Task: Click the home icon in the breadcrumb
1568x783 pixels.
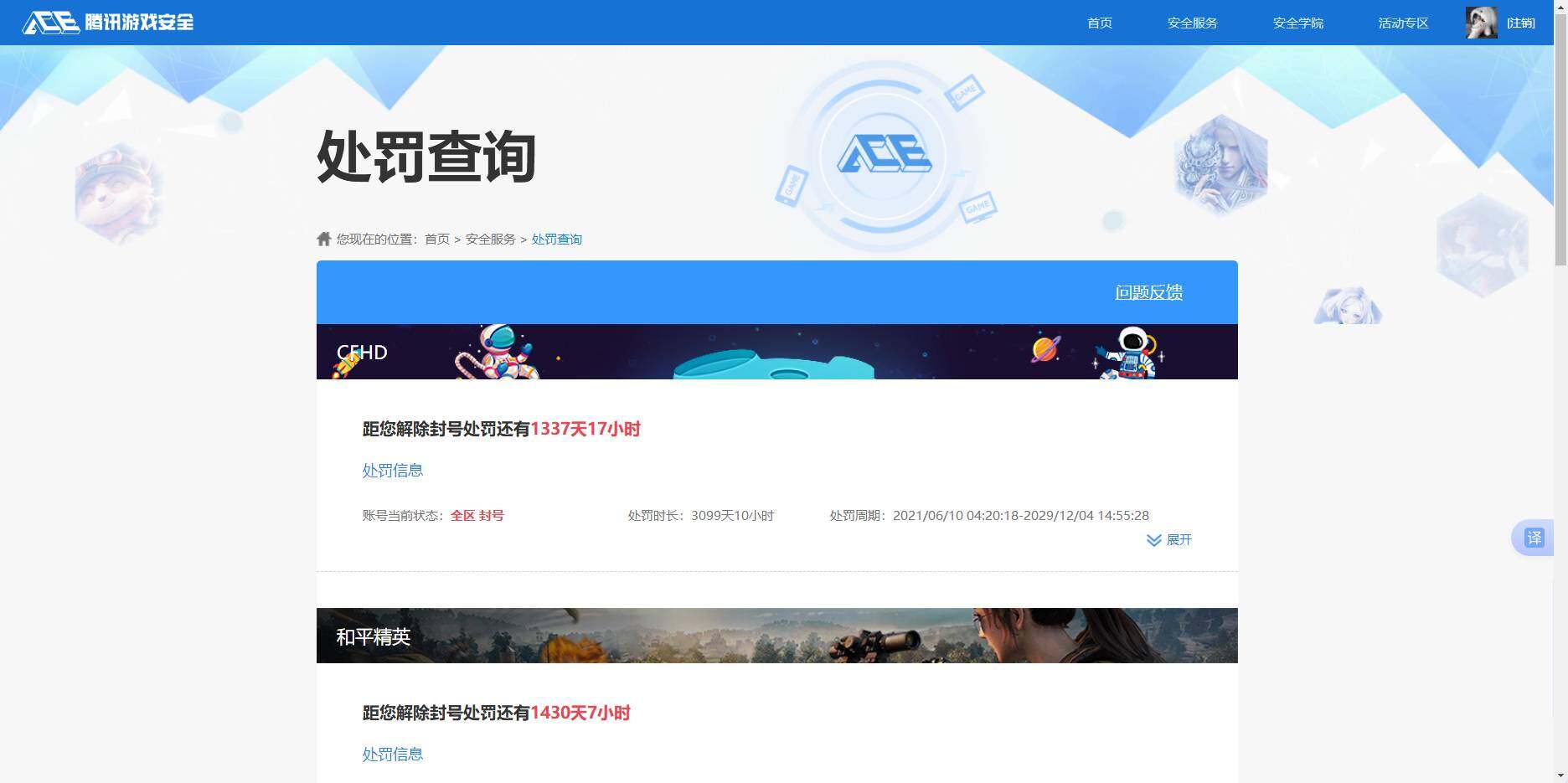Action: tap(323, 238)
